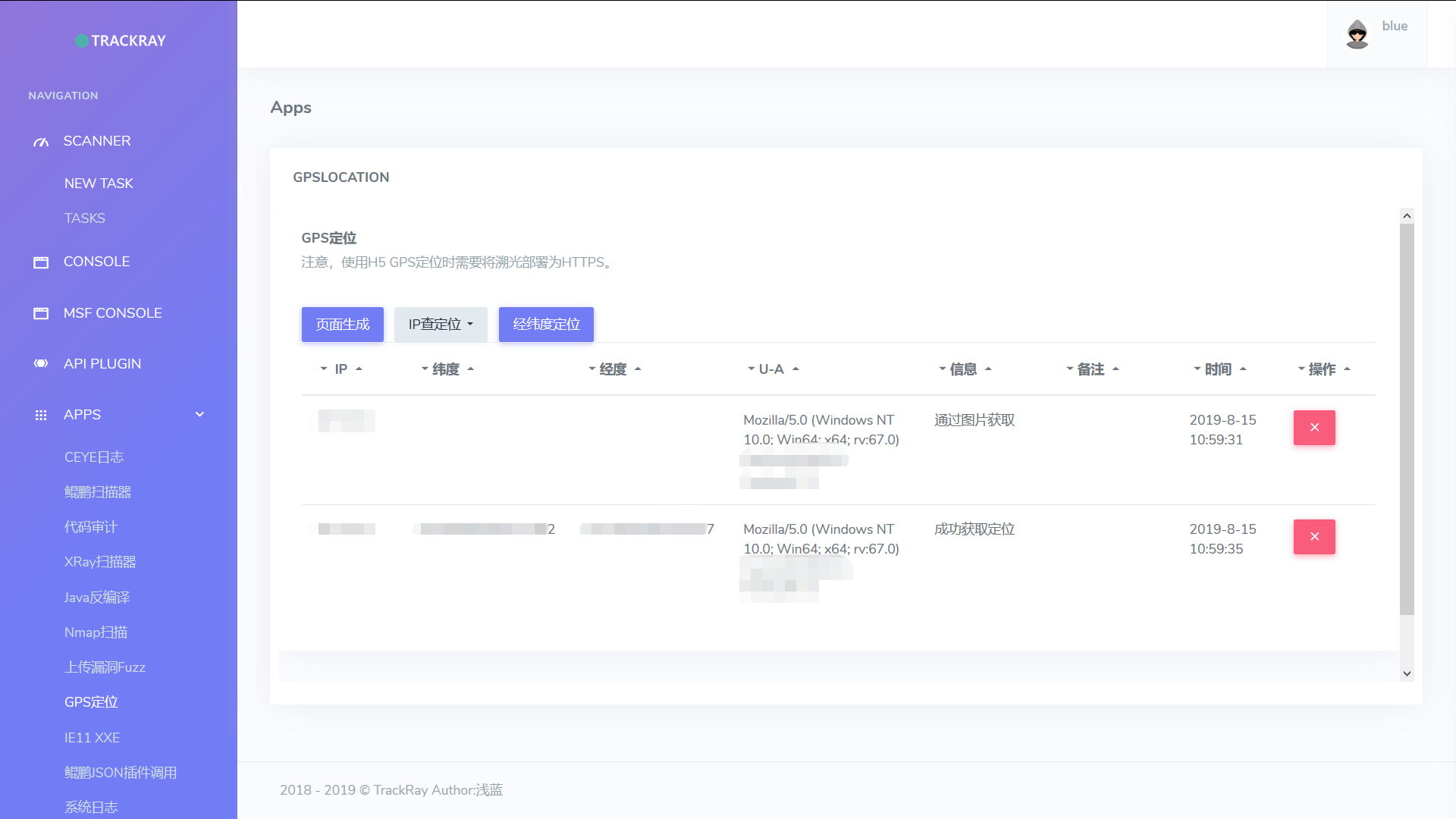This screenshot has height=819, width=1456.
Task: Click the 页面生成 button
Action: tap(342, 325)
